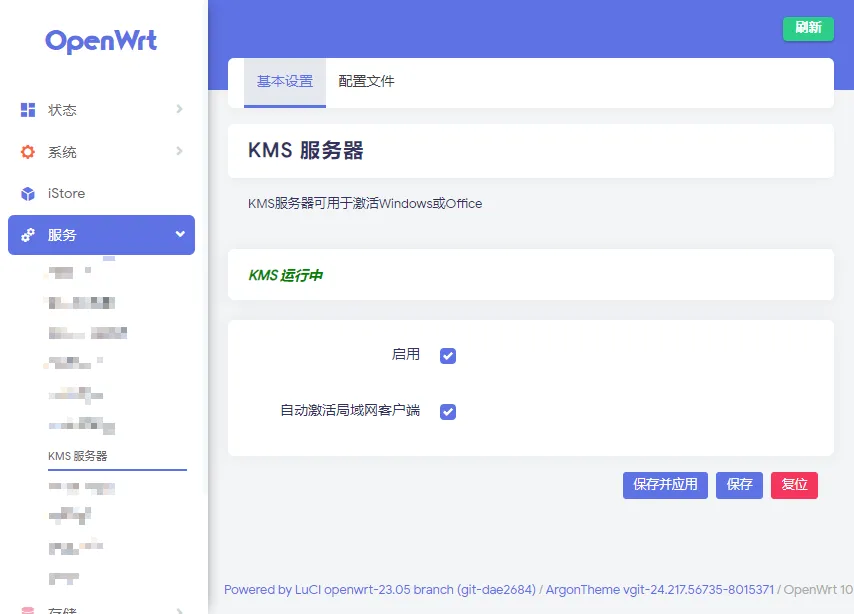Switch to the 基本设置 tab
Image resolution: width=854 pixels, height=614 pixels.
pyautogui.click(x=285, y=82)
